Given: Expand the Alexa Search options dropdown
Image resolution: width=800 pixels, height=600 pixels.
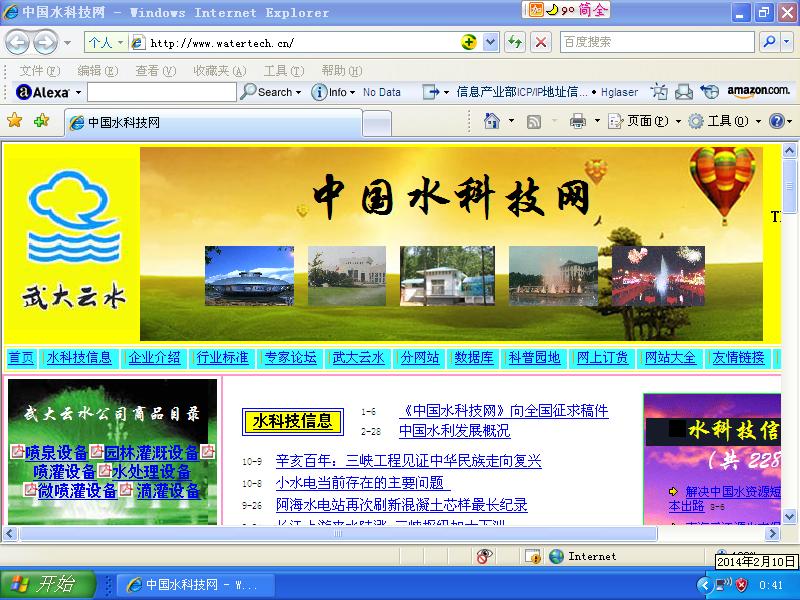Looking at the screenshot, I should [x=298, y=92].
